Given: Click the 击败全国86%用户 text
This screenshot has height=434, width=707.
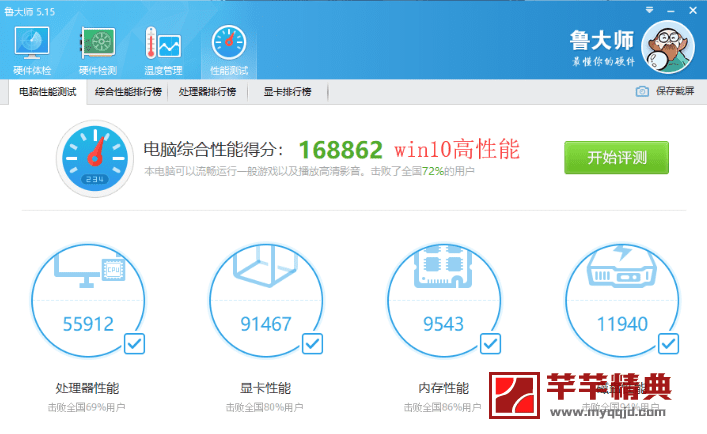Looking at the screenshot, I should [442, 407].
